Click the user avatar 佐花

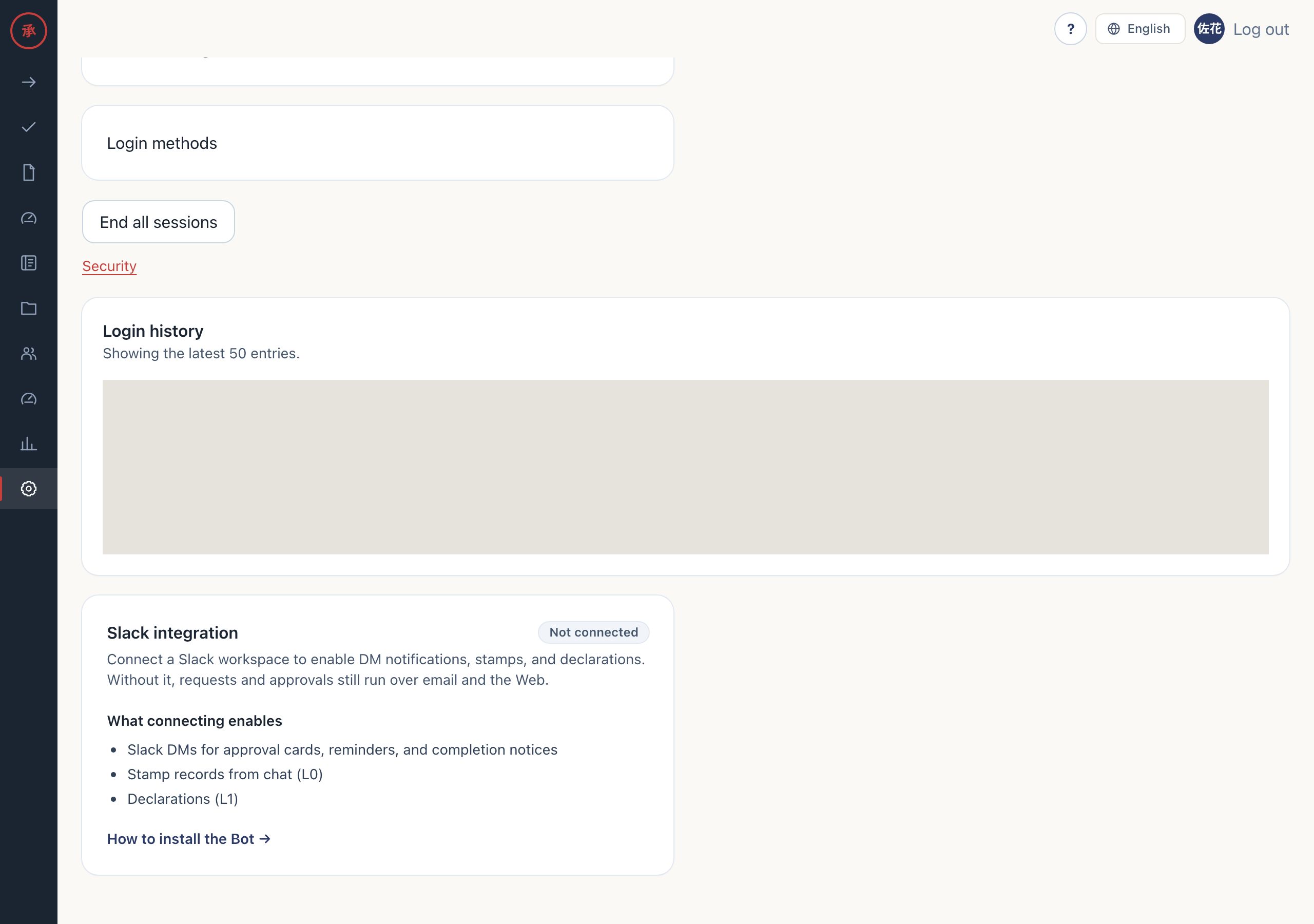(x=1209, y=29)
